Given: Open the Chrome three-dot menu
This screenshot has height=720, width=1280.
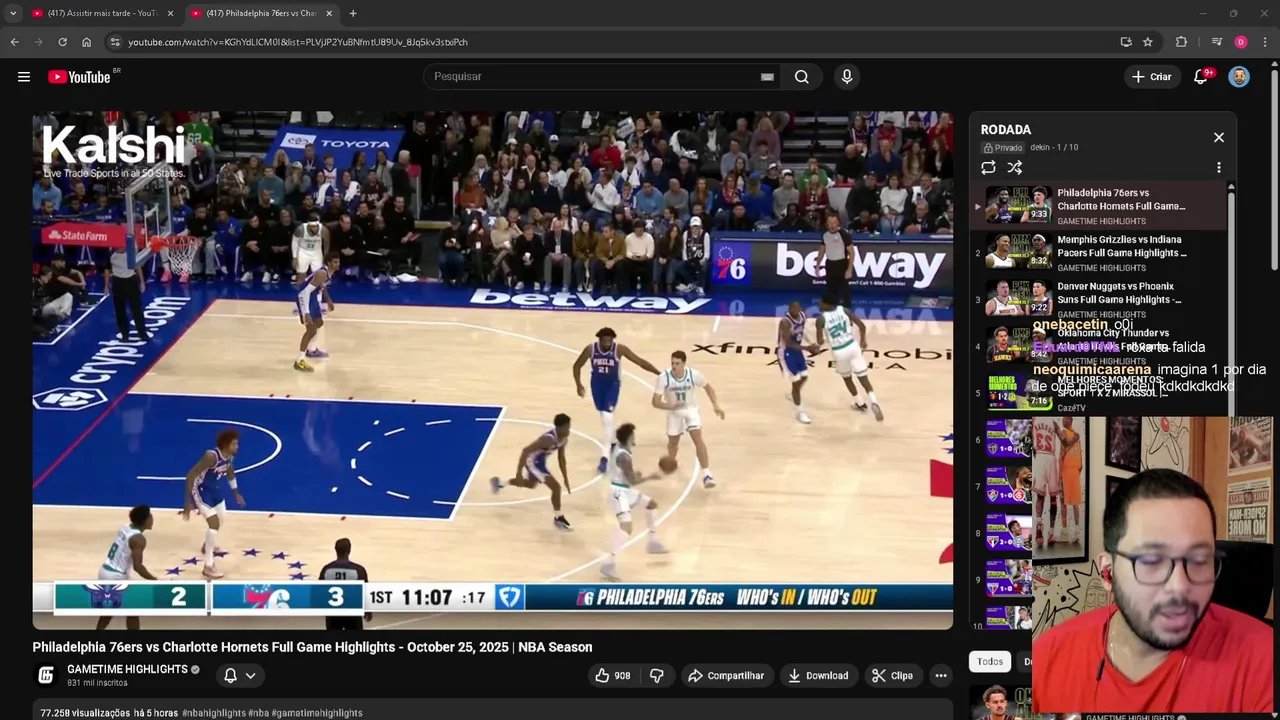Looking at the screenshot, I should [1266, 42].
